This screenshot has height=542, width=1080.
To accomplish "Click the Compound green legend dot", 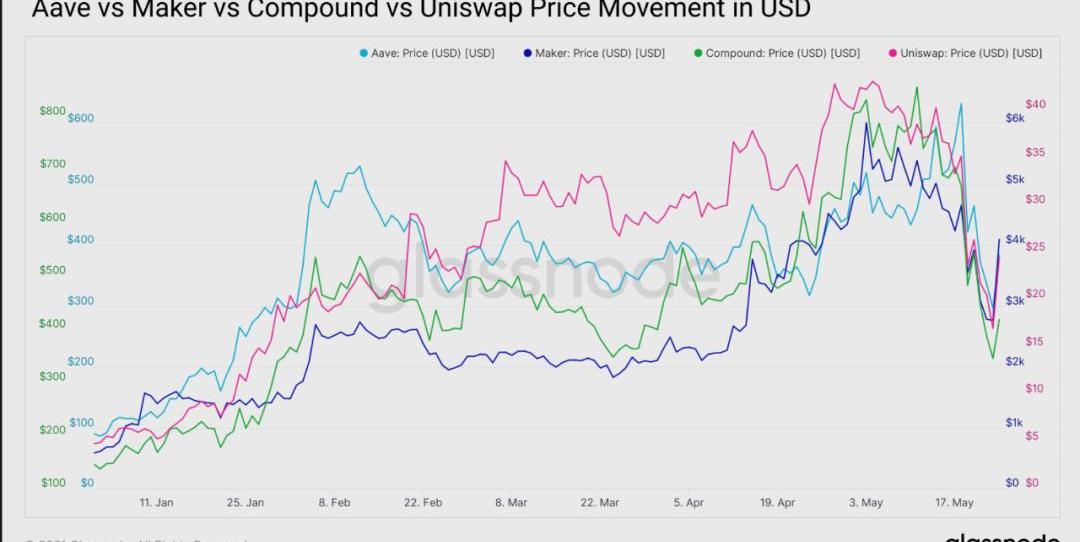I will (x=697, y=53).
